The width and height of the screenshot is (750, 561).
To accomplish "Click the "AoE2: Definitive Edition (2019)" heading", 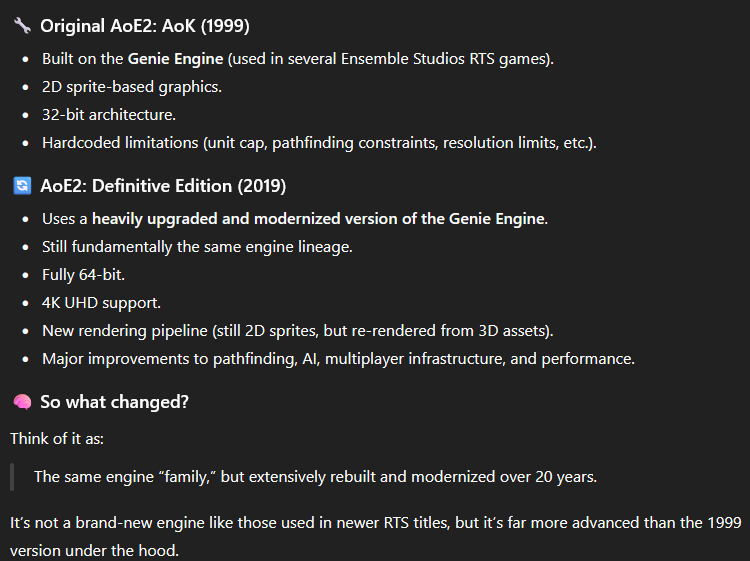I will (x=163, y=185).
